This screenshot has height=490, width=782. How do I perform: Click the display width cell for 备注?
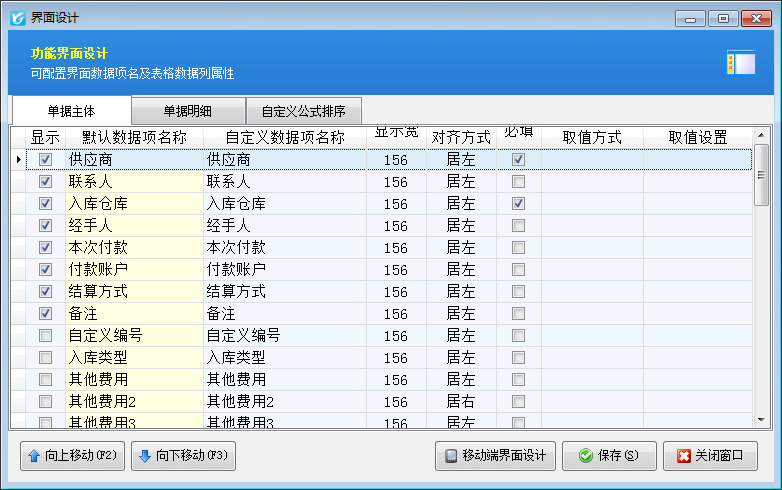pos(396,314)
